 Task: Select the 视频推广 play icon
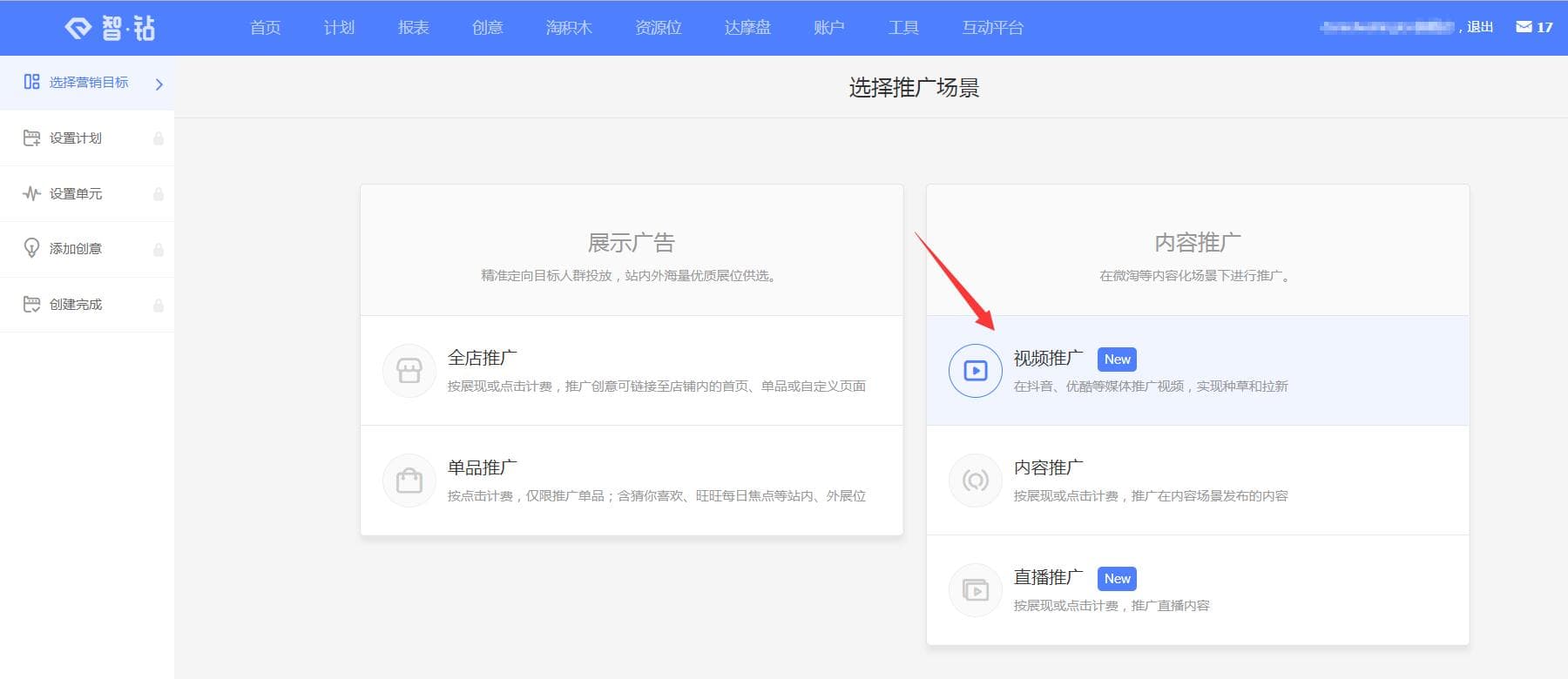click(975, 371)
